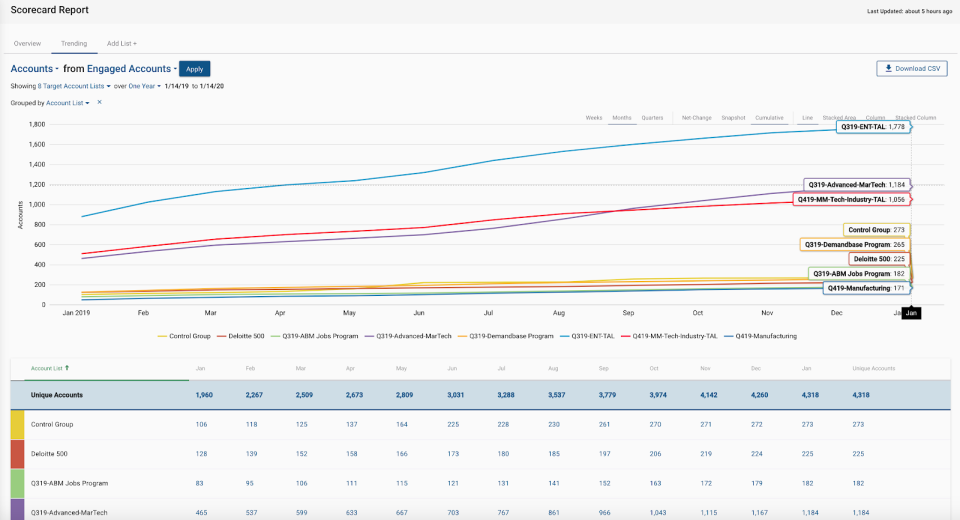The image size is (960, 520).
Task: Open the Add List + tab
Action: (x=121, y=44)
